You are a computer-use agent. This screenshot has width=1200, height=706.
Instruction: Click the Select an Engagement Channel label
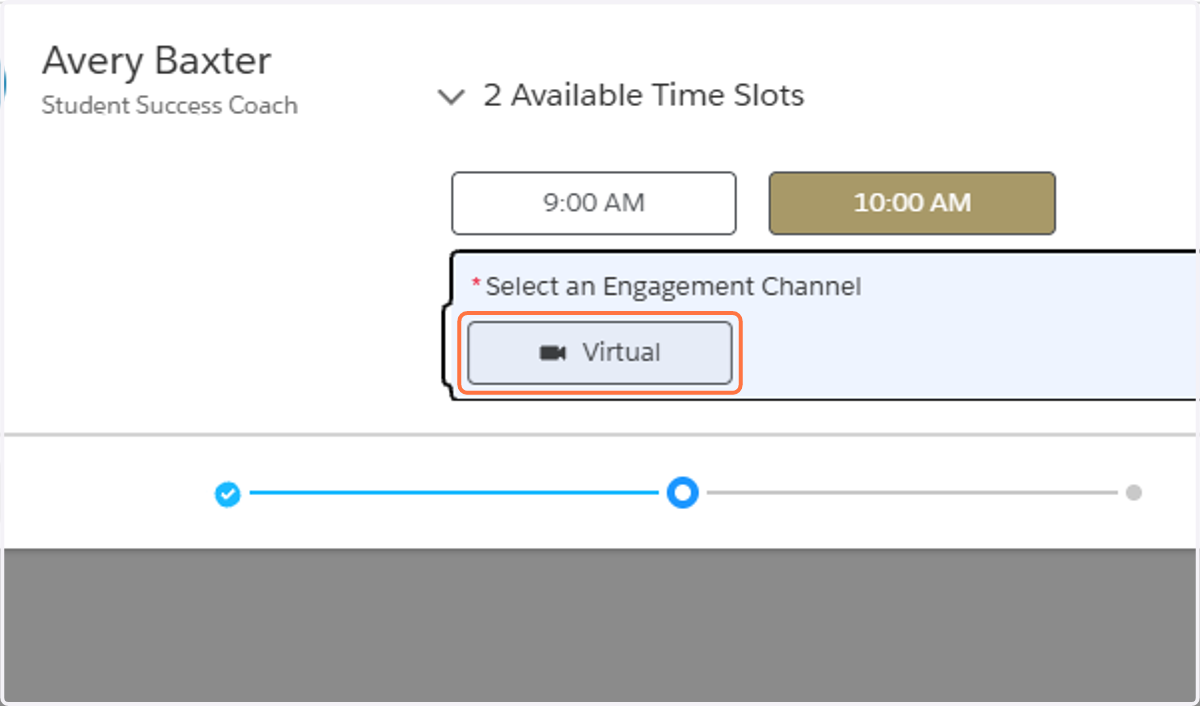pyautogui.click(x=672, y=287)
